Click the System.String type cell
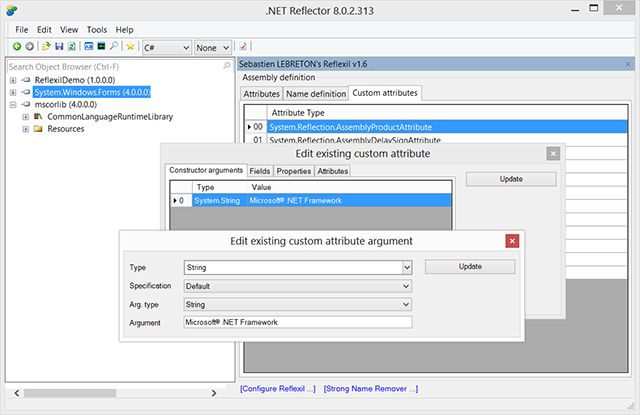Image resolution: width=640 pixels, height=415 pixels. (220, 200)
